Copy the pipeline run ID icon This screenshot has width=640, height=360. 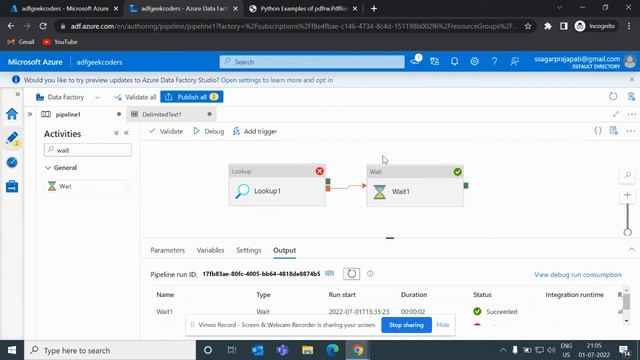(329, 273)
